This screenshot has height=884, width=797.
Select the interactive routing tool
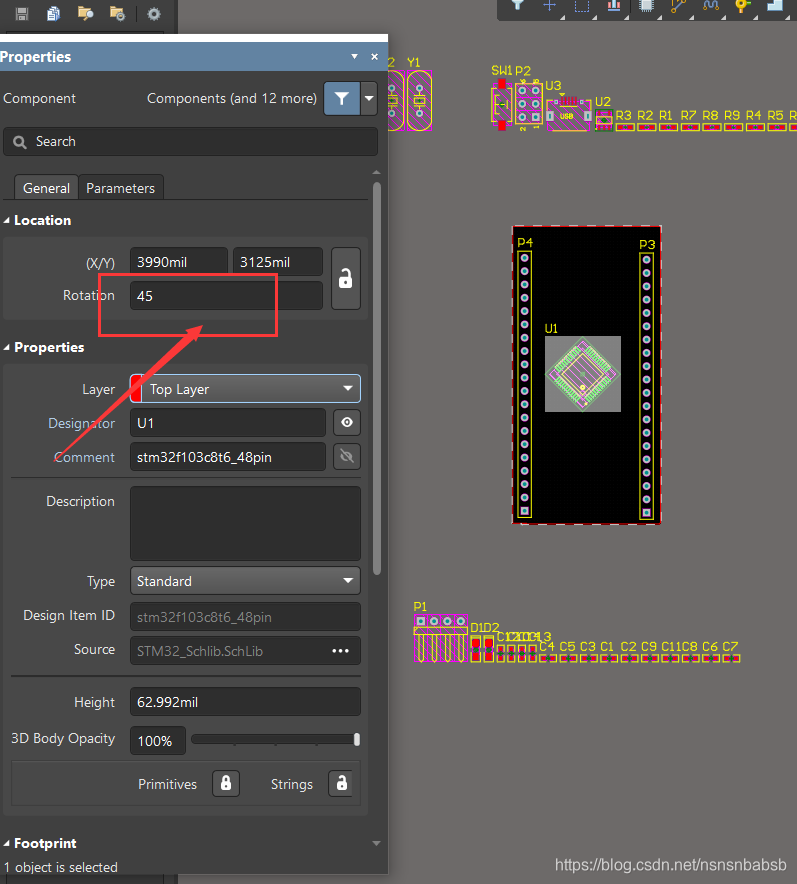[678, 6]
